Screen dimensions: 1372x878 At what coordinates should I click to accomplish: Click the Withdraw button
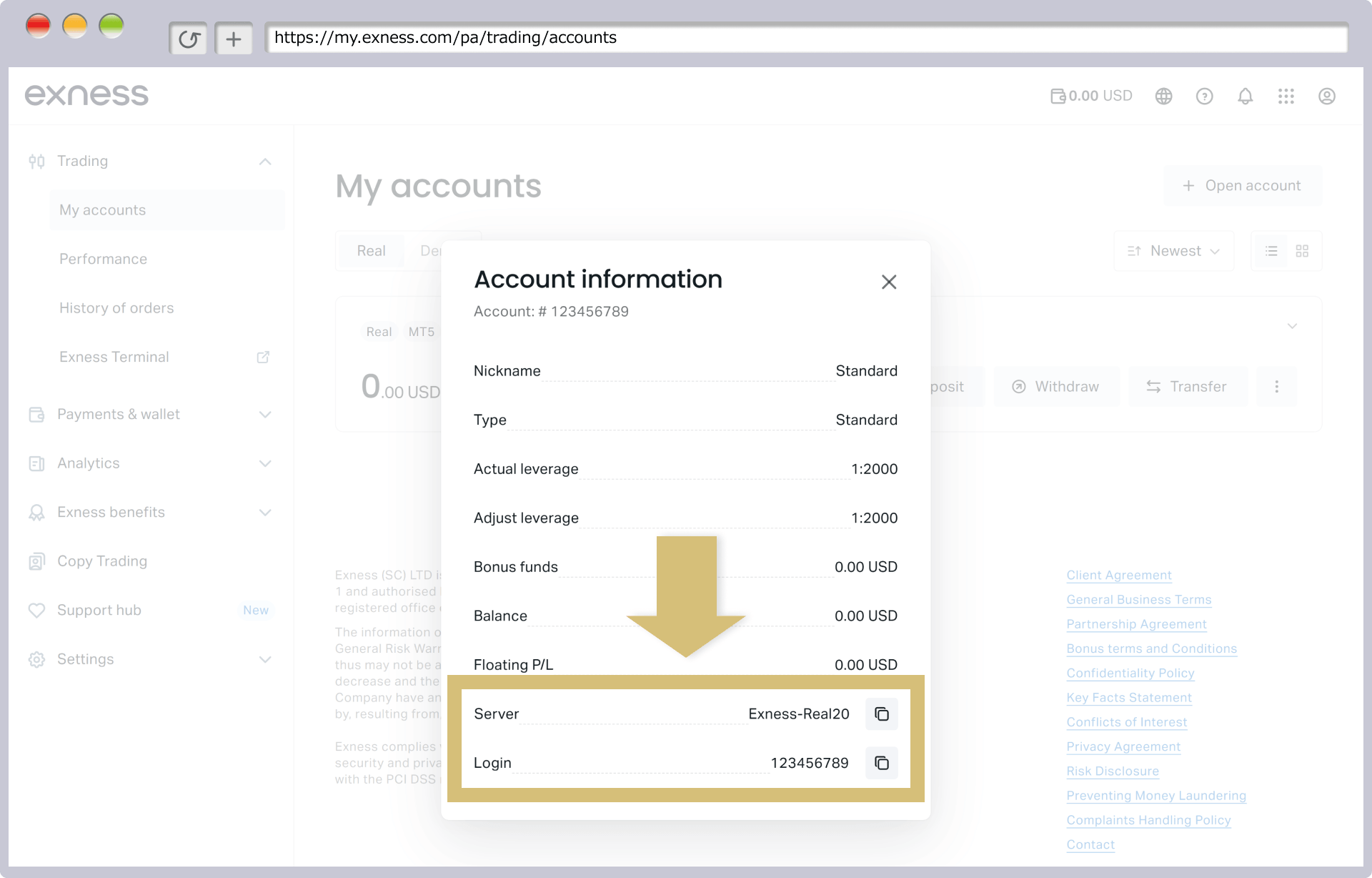tap(1056, 387)
